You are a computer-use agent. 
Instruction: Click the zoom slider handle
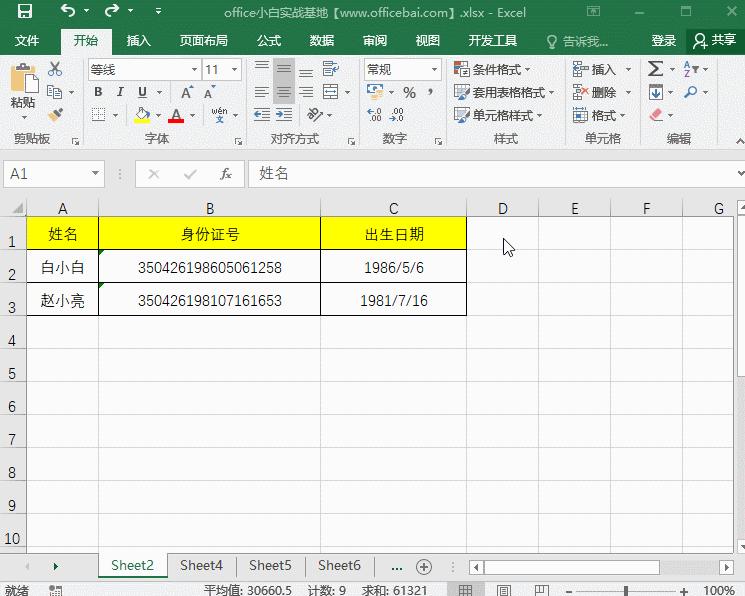[x=626, y=591]
